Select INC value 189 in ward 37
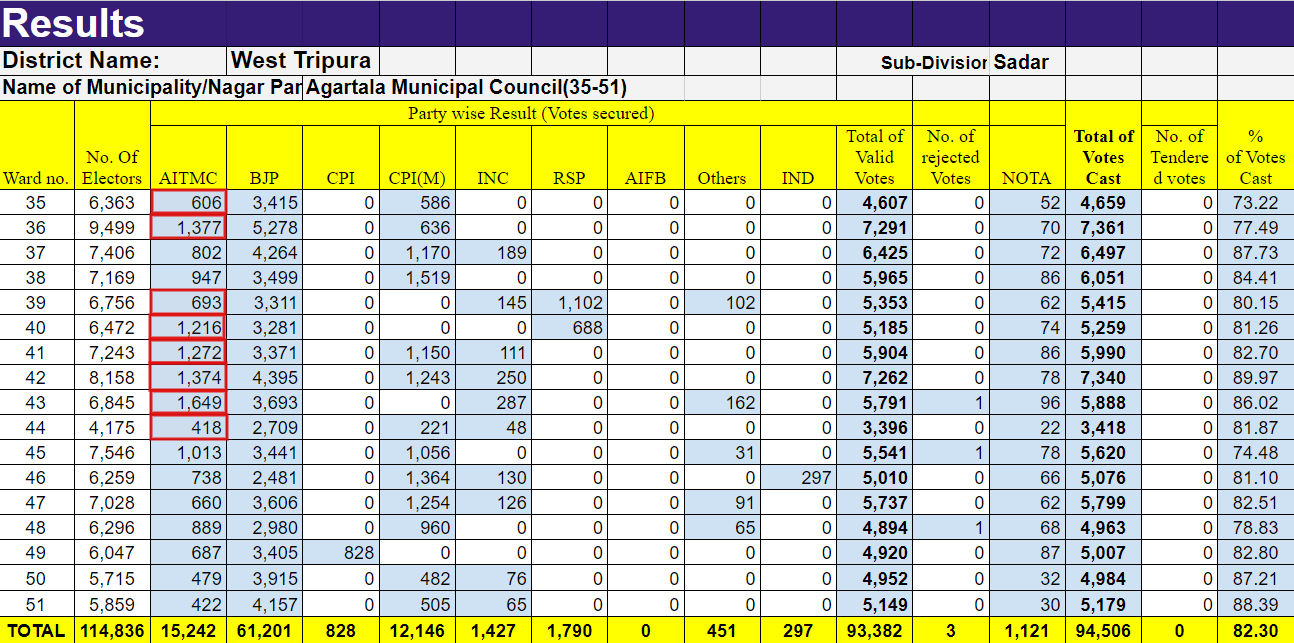Viewport: 1294px width, 643px height. click(493, 253)
